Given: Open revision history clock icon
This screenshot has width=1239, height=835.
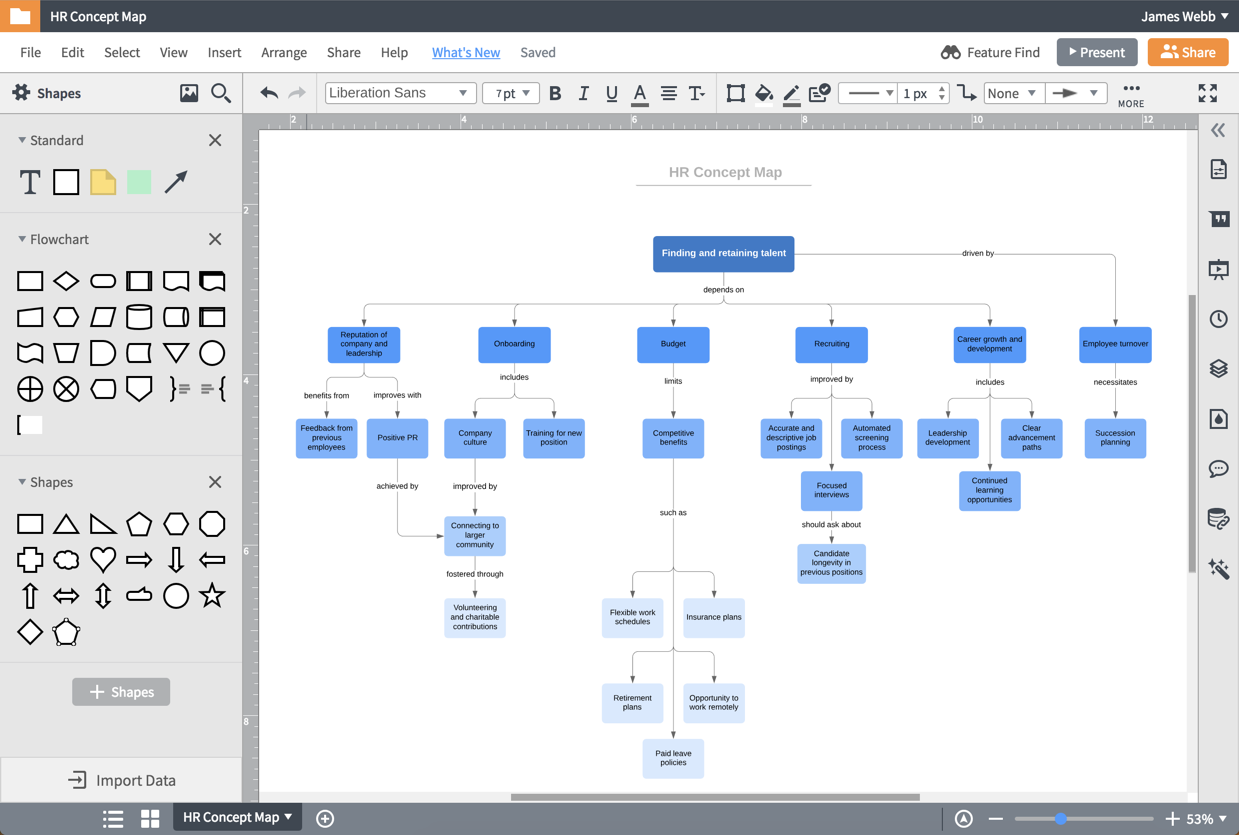Looking at the screenshot, I should pos(1218,319).
